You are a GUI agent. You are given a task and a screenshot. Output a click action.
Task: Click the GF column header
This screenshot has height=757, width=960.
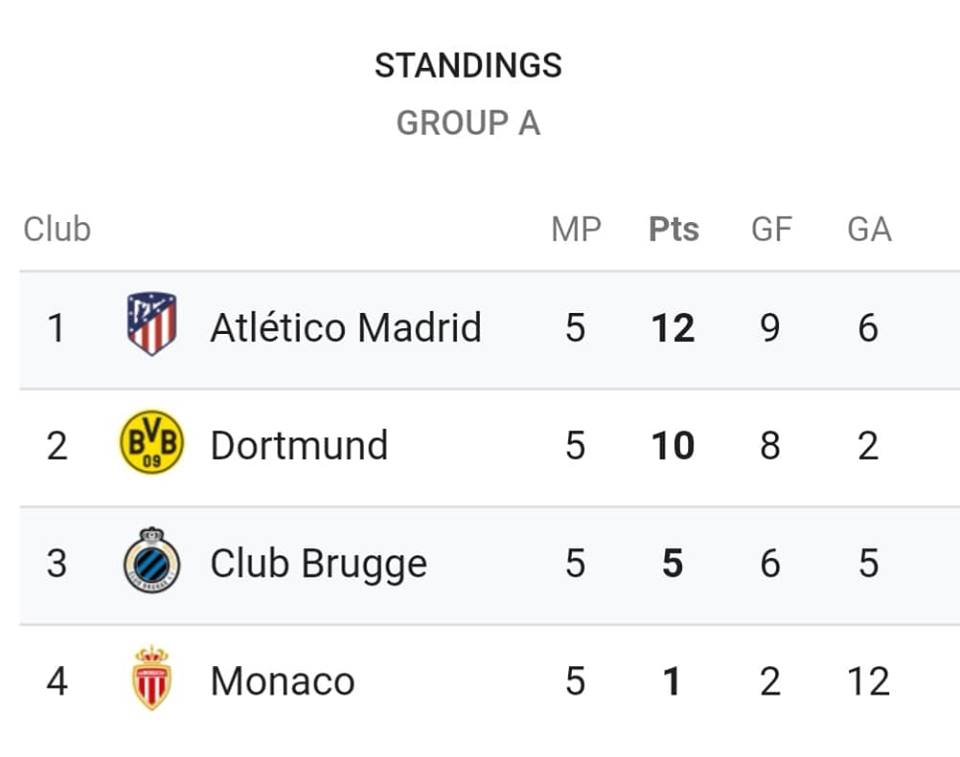pyautogui.click(x=771, y=230)
